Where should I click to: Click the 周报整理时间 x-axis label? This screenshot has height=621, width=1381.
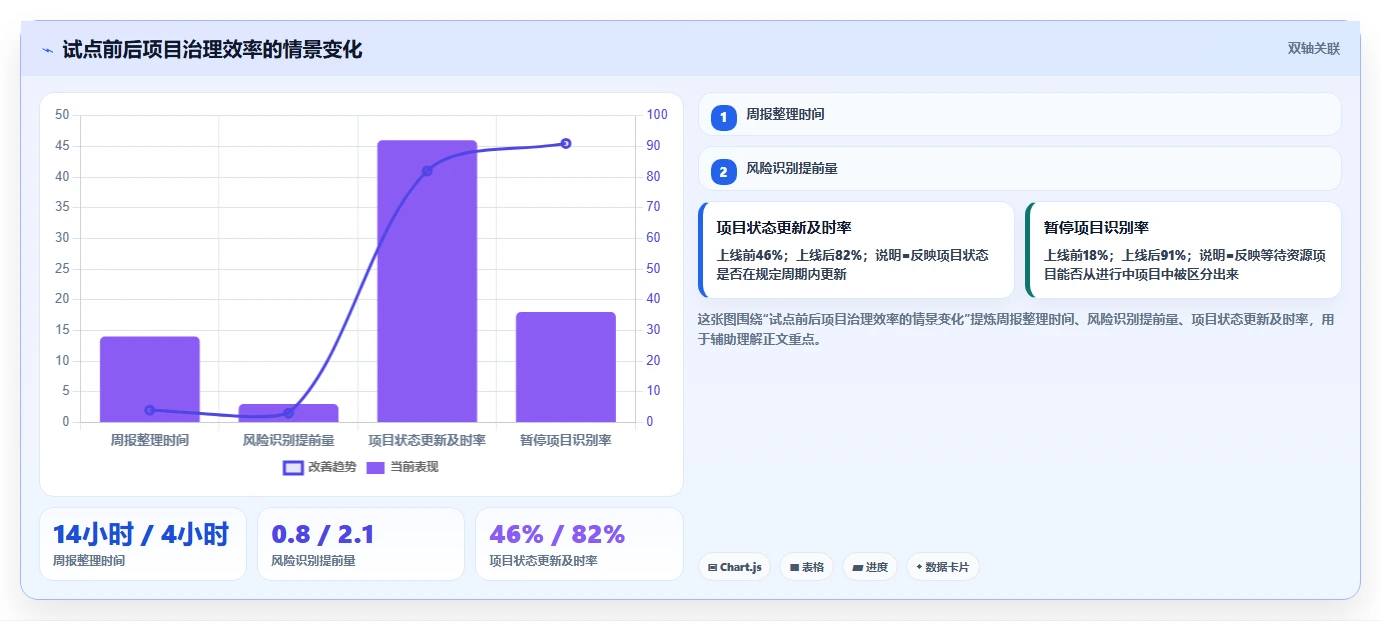coord(150,440)
